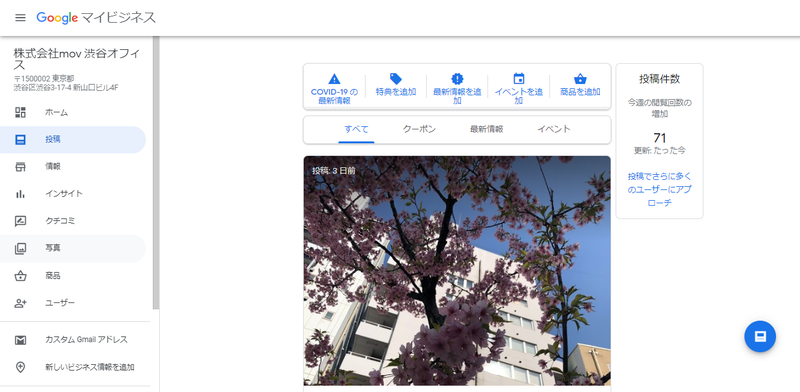Click the 投稿件数 heading
Image resolution: width=800 pixels, height=392 pixels.
click(x=659, y=79)
